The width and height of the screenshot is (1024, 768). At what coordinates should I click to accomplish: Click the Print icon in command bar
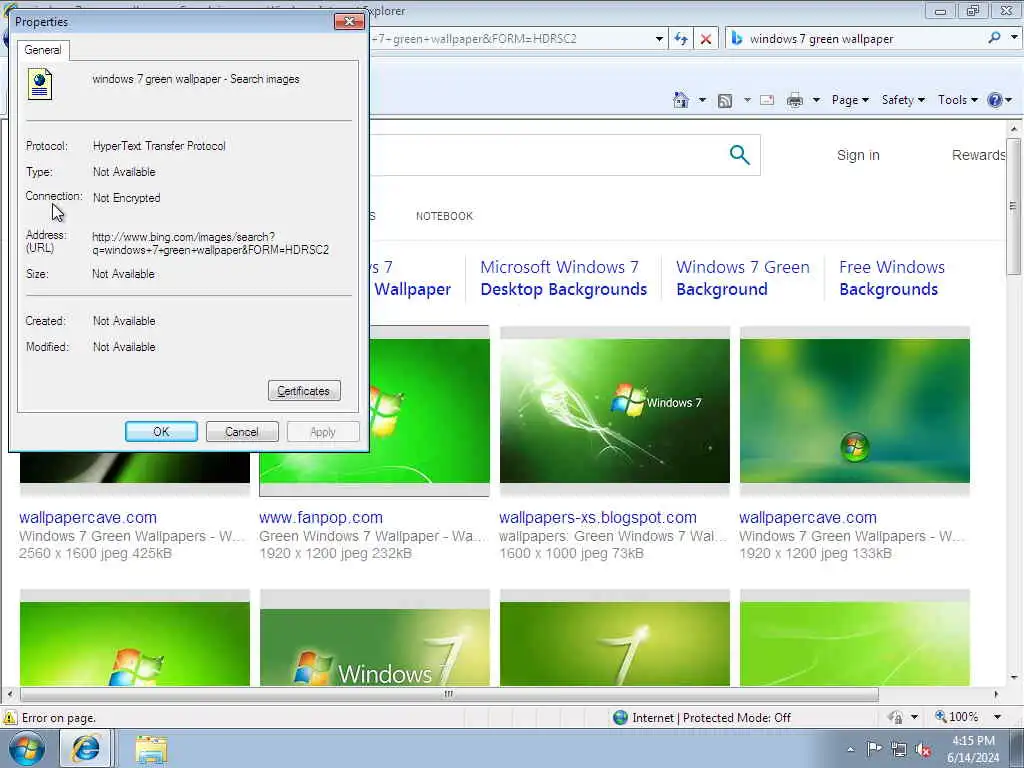click(795, 100)
